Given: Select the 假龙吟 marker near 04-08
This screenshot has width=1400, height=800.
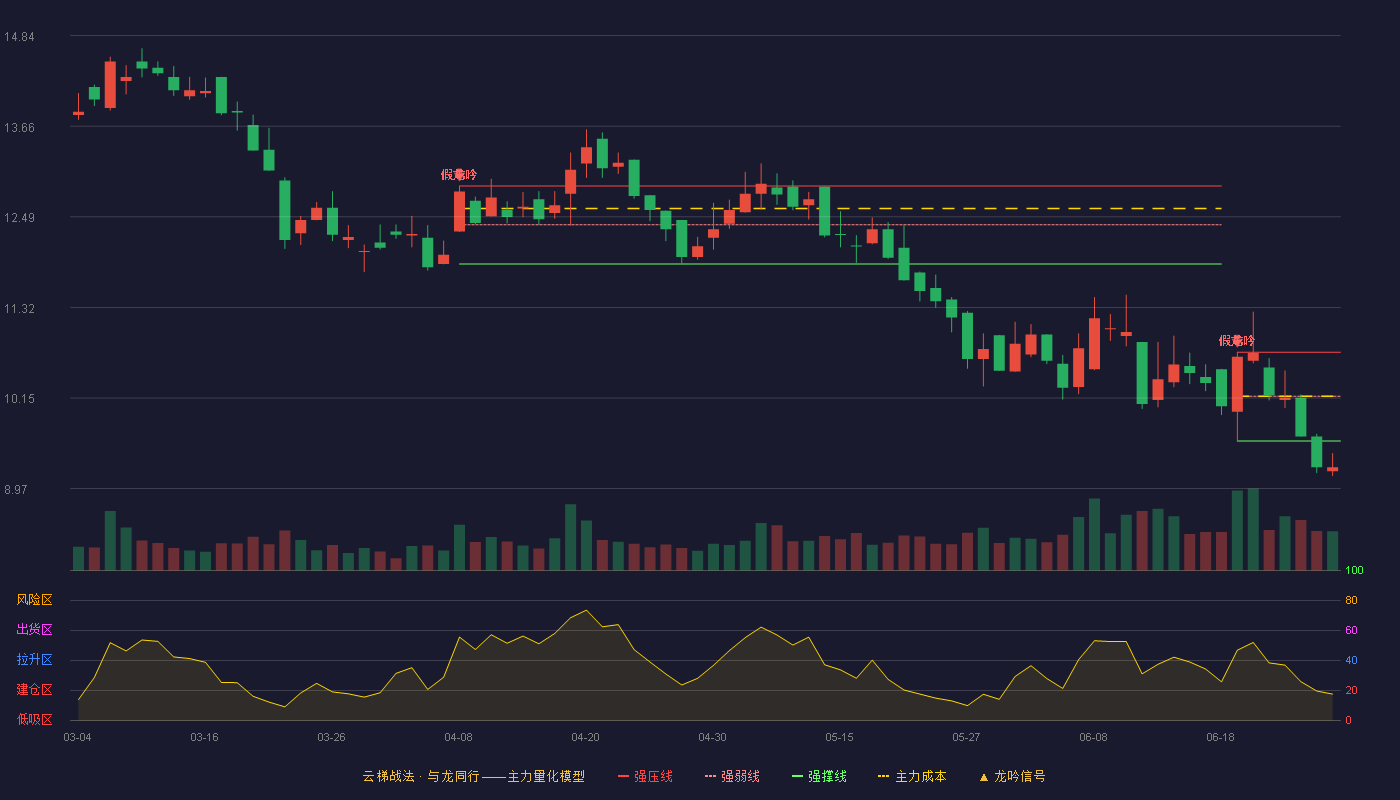Looking at the screenshot, I should tap(459, 175).
